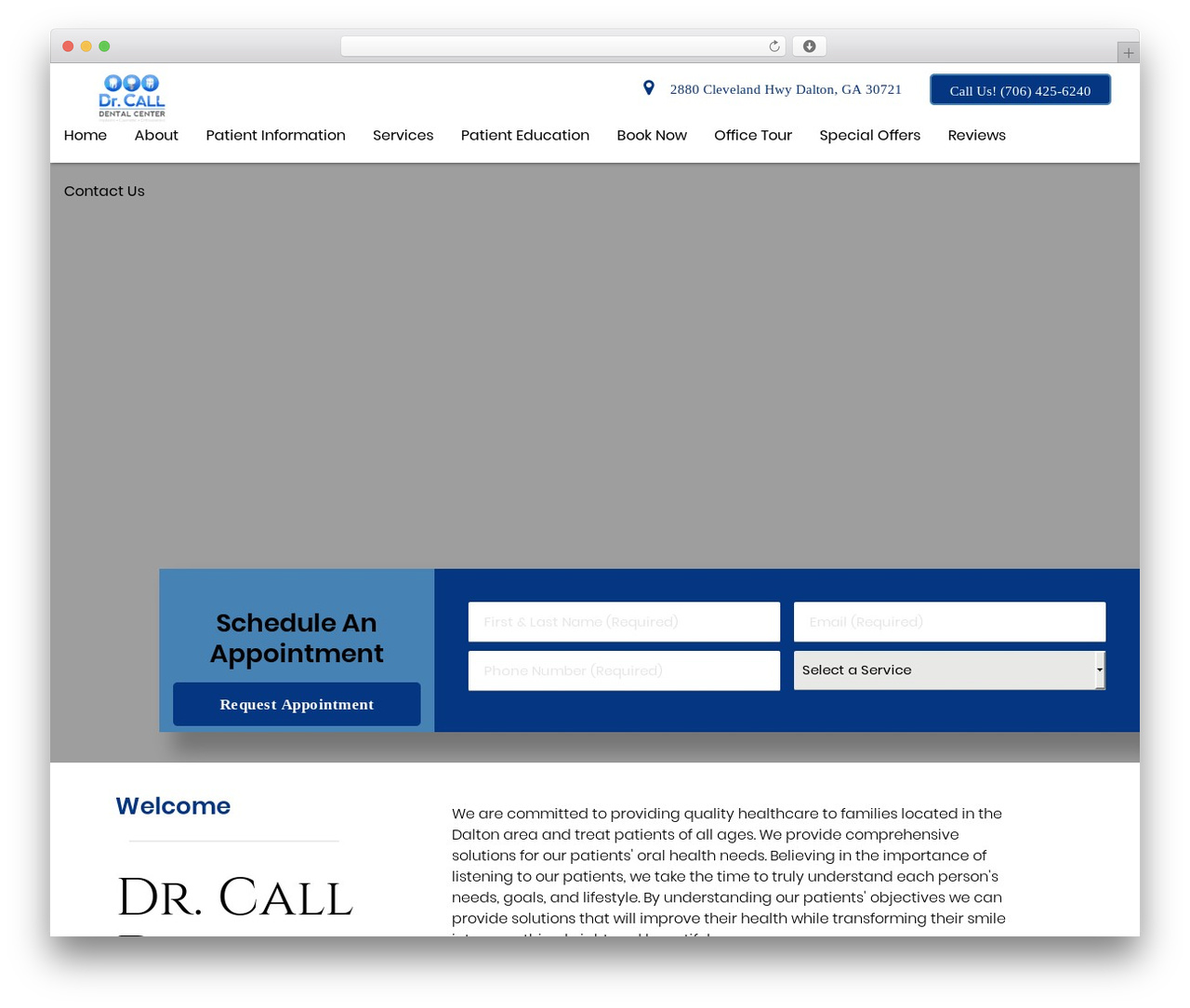Screen dimensions: 1190x1008
Task: Click the 2880 Cleveland Hwy address link
Action: tap(786, 89)
